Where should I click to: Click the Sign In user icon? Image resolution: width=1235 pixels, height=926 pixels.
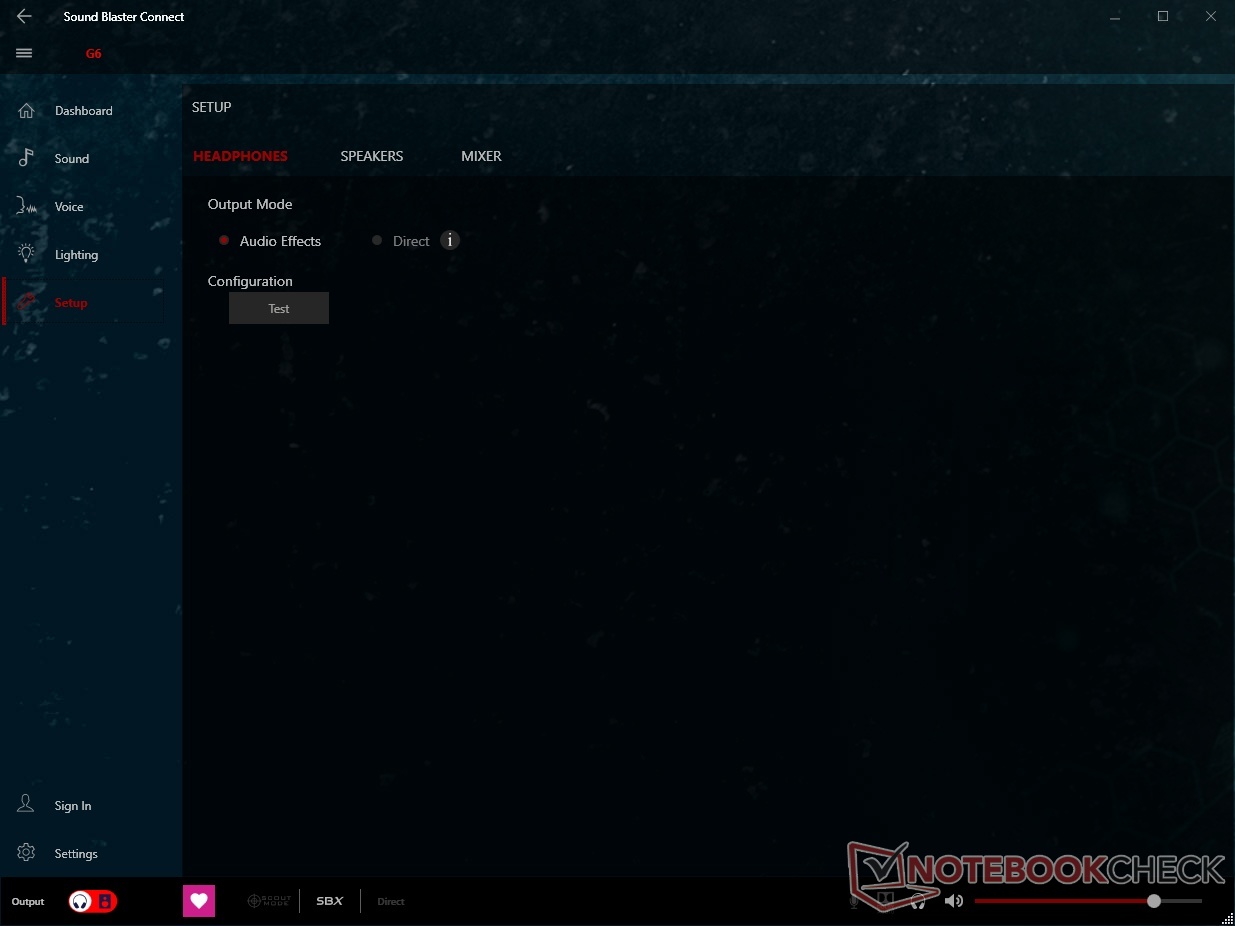(x=26, y=805)
